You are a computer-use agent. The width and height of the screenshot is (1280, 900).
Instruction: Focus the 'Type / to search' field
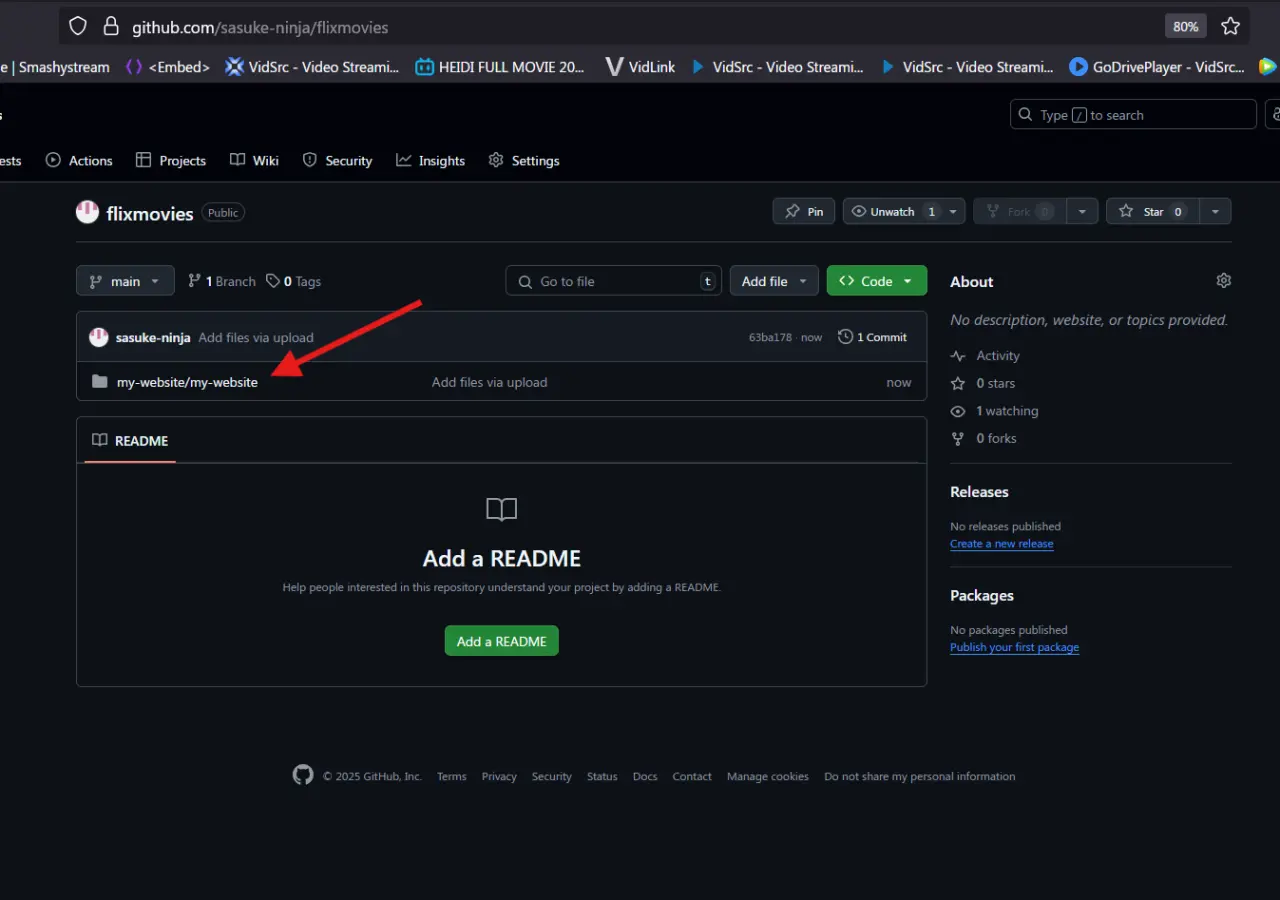tap(1133, 115)
